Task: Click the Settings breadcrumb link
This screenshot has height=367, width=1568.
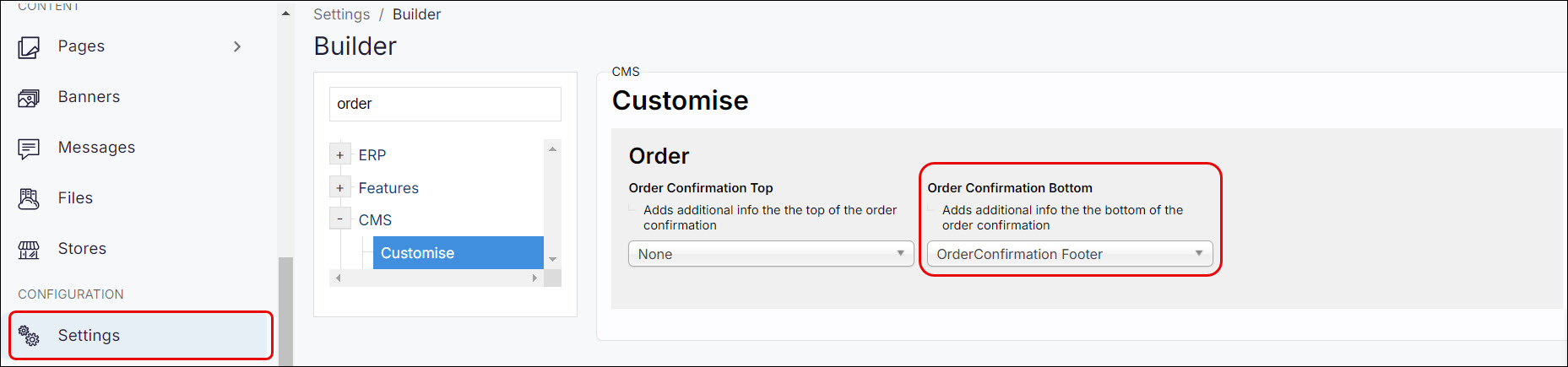Action: click(x=341, y=14)
